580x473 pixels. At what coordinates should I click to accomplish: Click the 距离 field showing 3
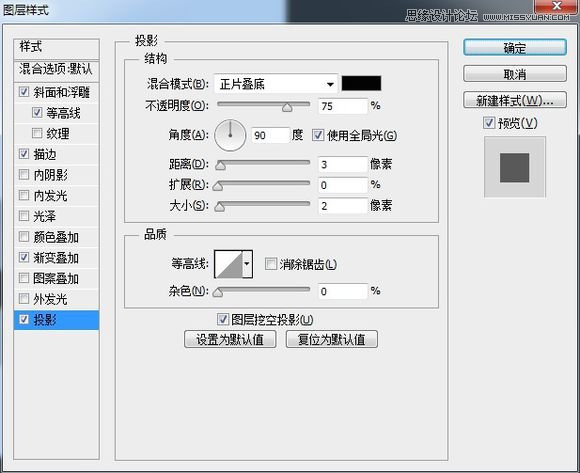(x=343, y=165)
